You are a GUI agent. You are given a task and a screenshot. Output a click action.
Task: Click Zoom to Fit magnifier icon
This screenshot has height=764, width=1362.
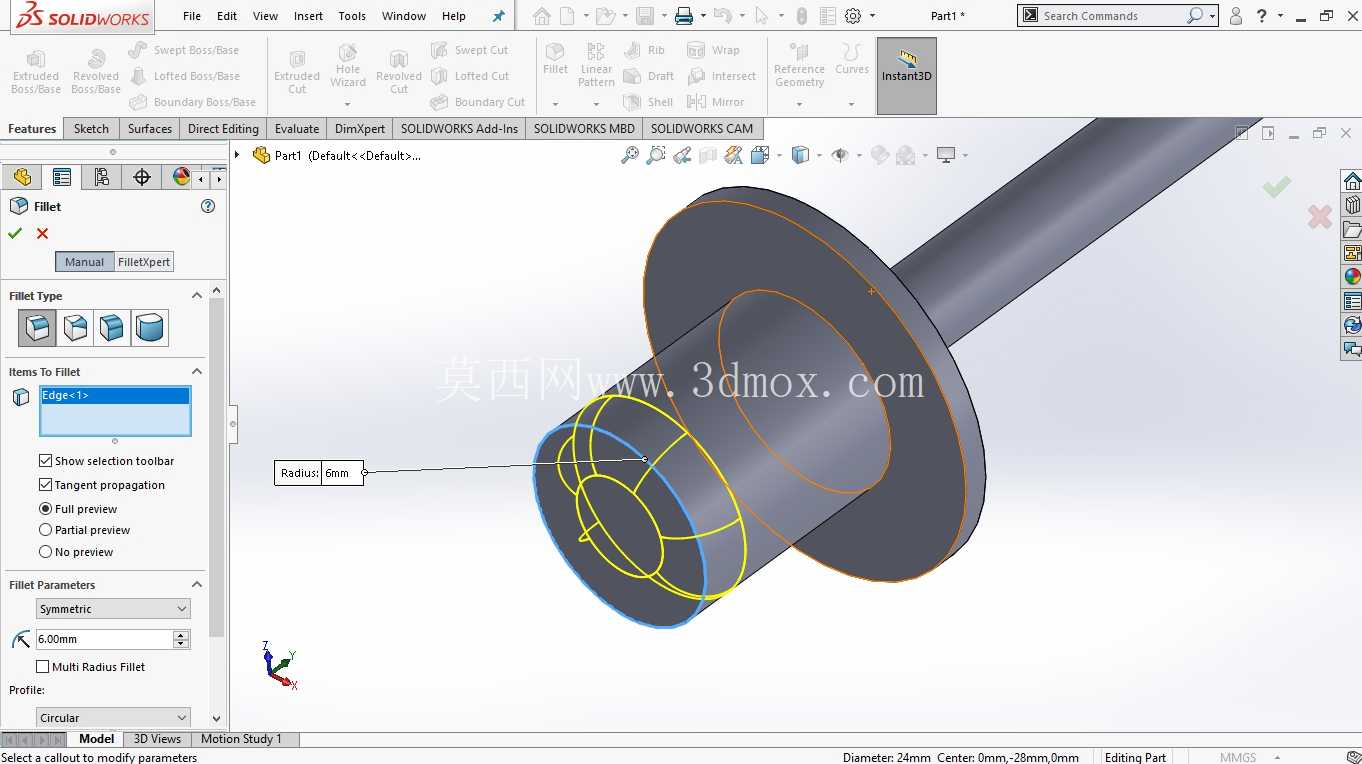pos(630,155)
